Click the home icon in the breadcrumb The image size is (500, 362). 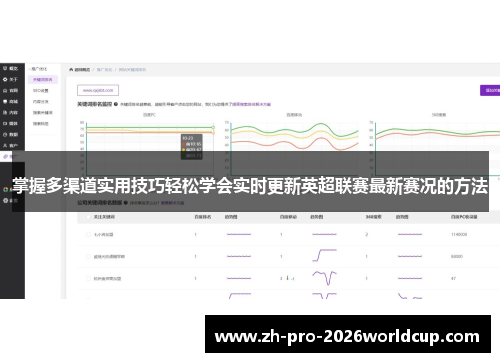(71, 70)
